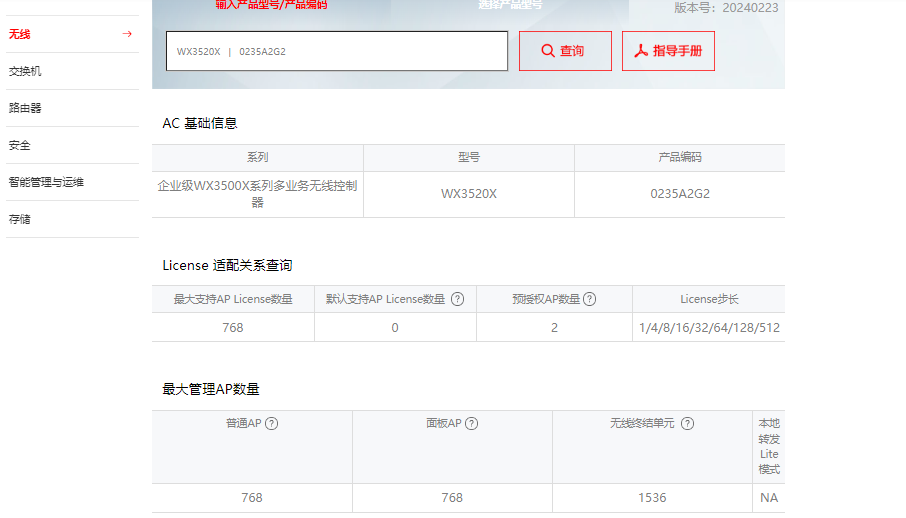Click the 系列 column header
Viewport: 906px width, 518px height.
pos(258,157)
